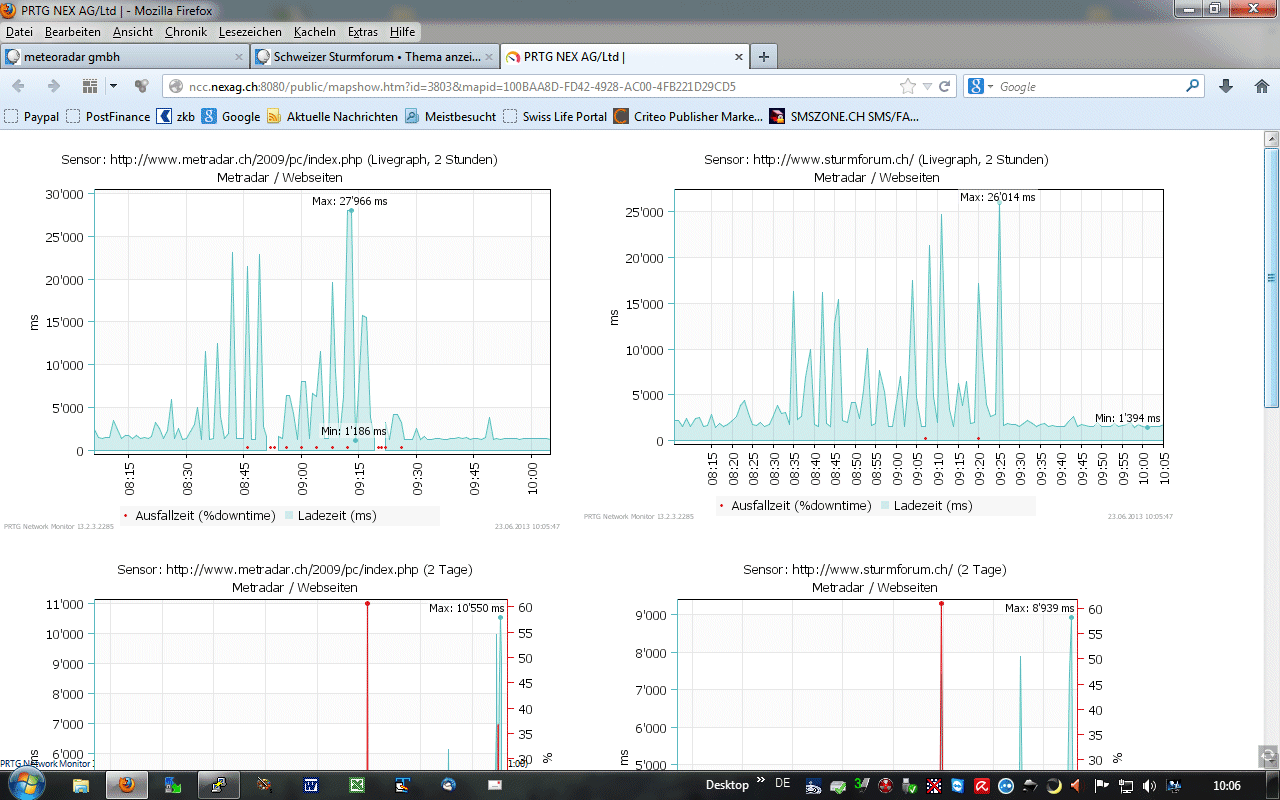Image resolution: width=1280 pixels, height=800 pixels.
Task: Open the Lesezeichen menu
Action: point(250,32)
